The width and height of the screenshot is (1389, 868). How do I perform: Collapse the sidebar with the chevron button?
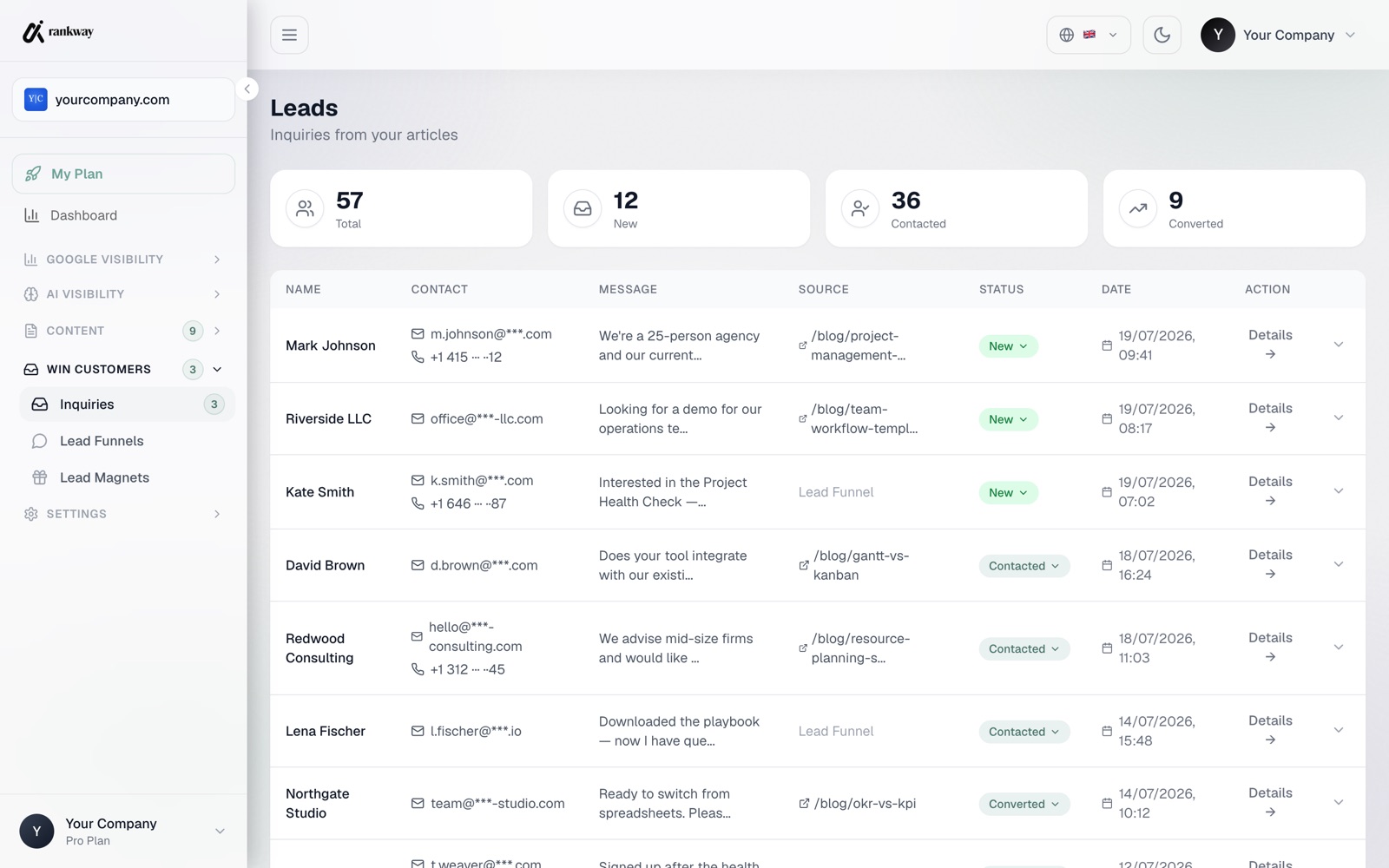click(247, 89)
